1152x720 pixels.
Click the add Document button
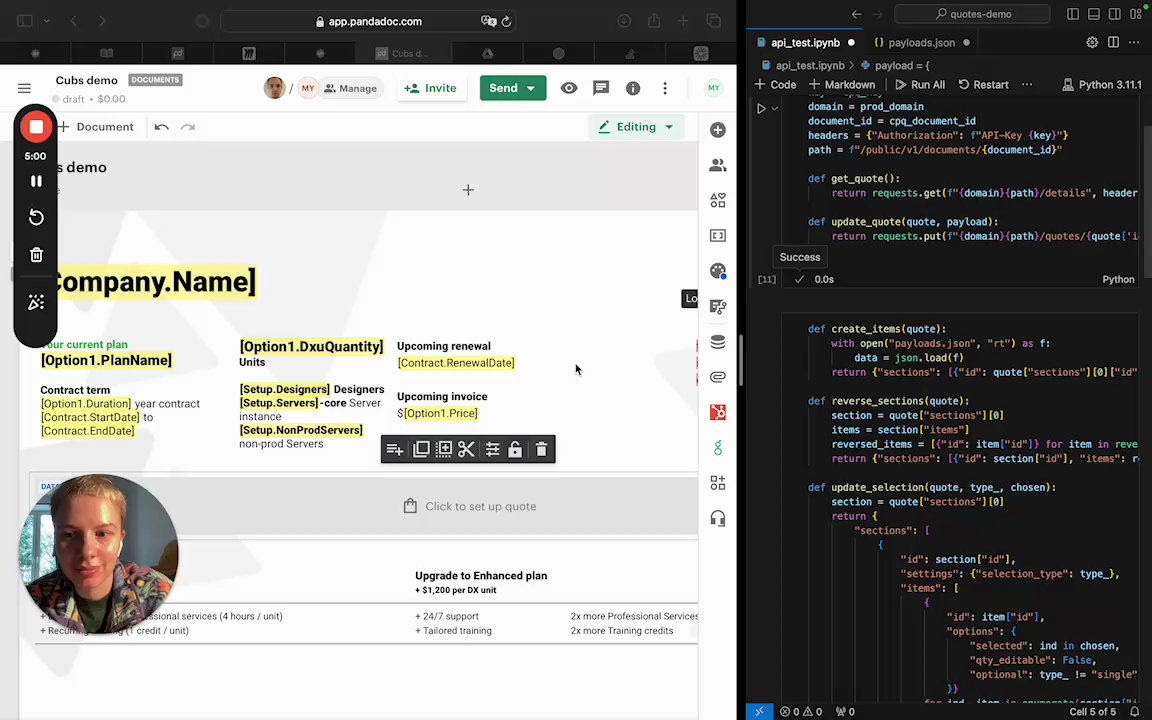point(96,127)
